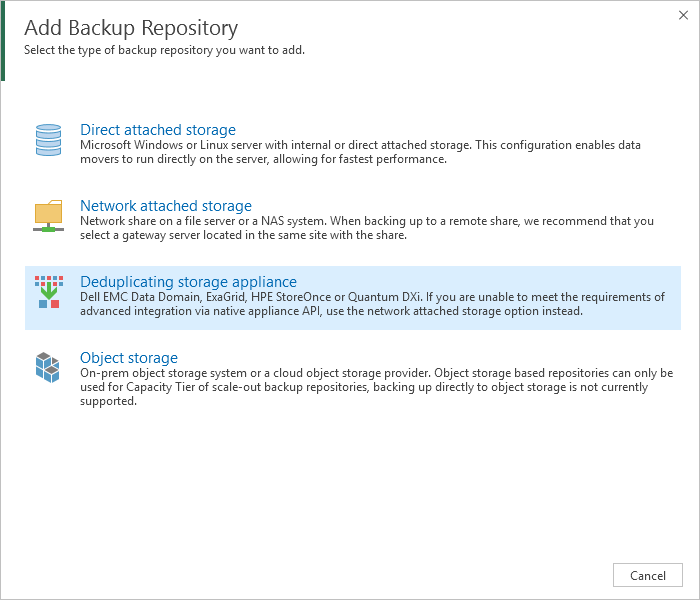Click the Object storage cubes icon

click(47, 367)
